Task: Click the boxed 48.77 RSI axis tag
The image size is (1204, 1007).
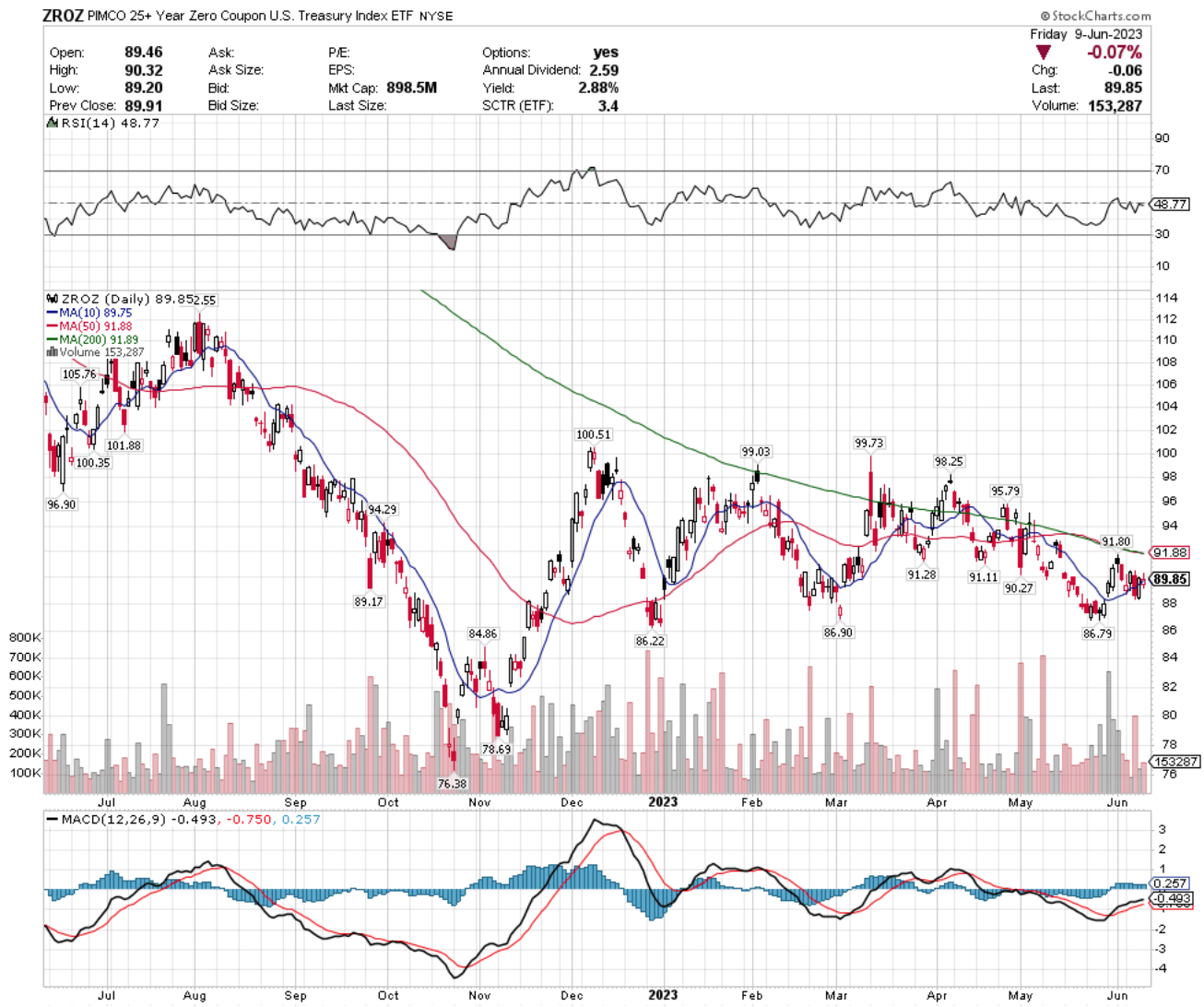Action: click(x=1170, y=204)
